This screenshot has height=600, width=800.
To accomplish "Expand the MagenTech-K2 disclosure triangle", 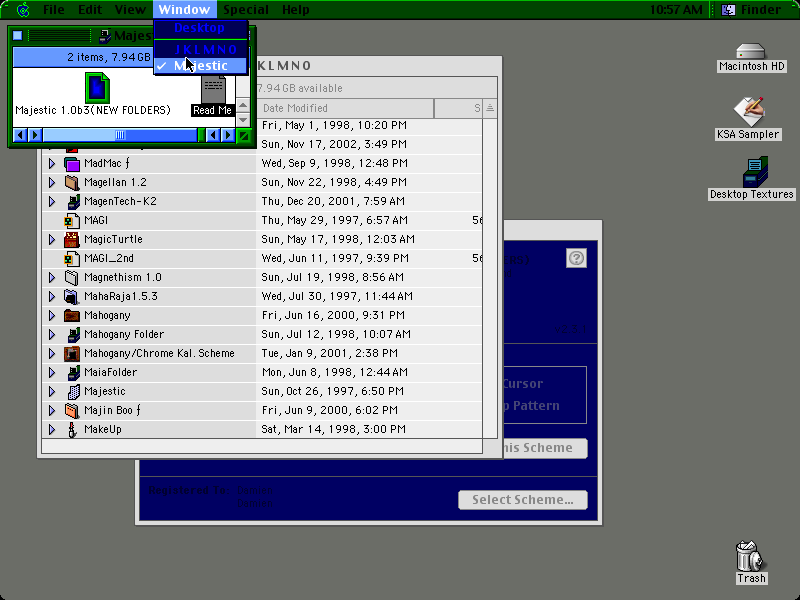I will [x=52, y=201].
